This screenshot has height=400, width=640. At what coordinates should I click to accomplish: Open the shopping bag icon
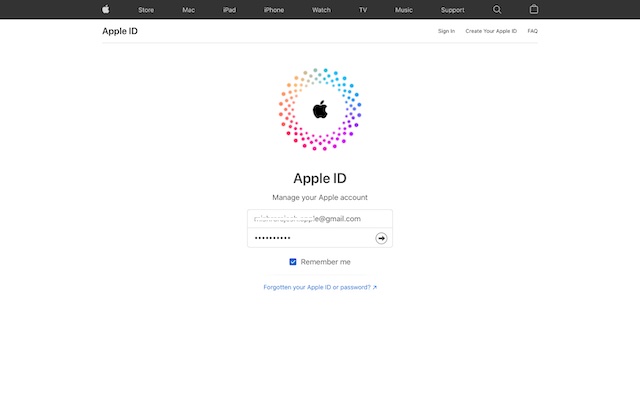point(533,9)
